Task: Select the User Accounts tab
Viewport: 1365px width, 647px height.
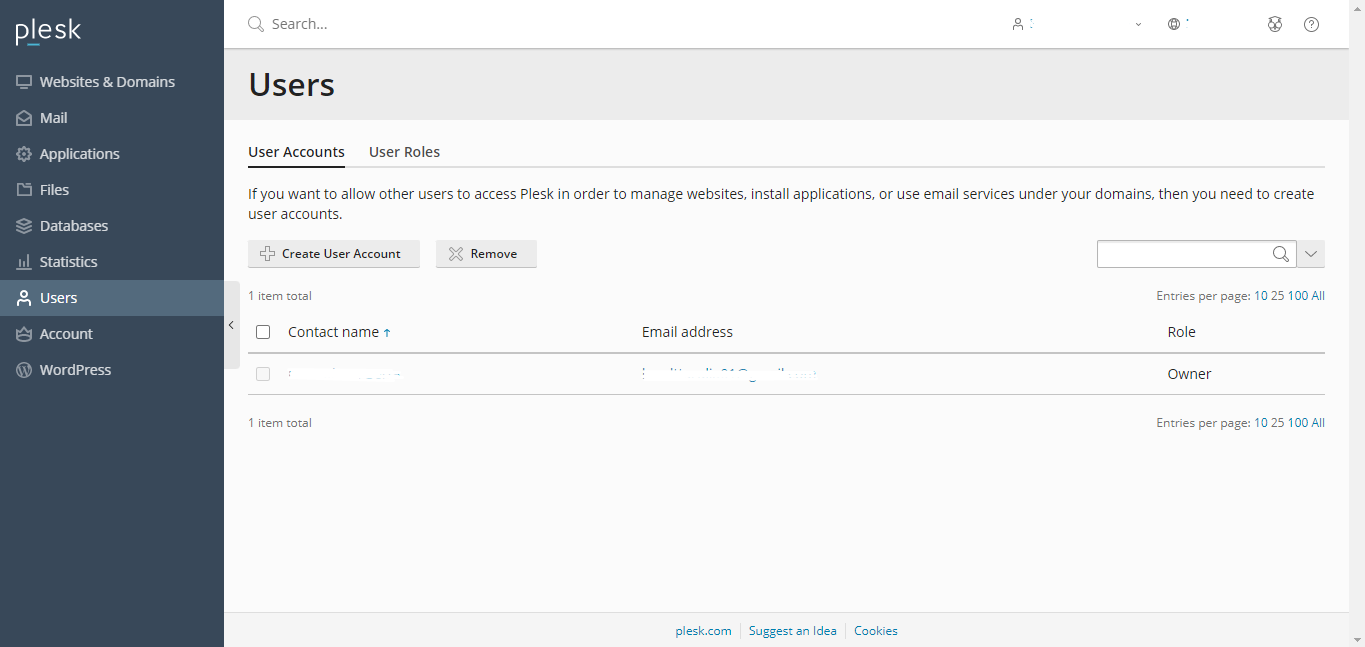Action: pyautogui.click(x=296, y=152)
